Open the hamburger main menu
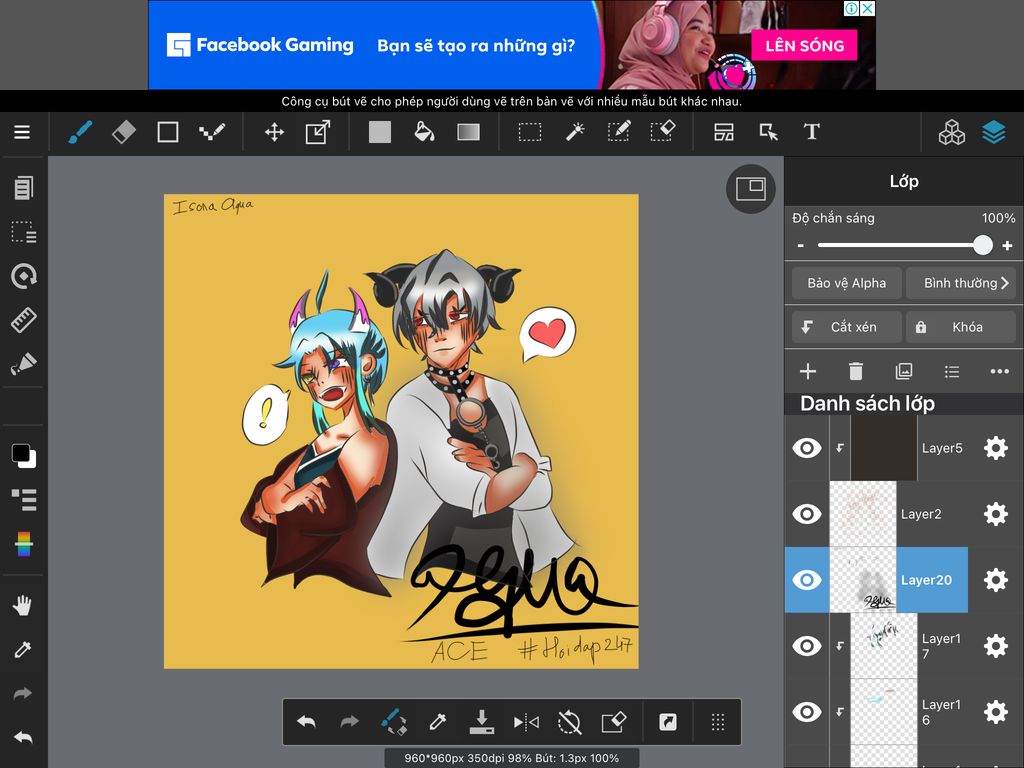The image size is (1024, 768). 22,132
